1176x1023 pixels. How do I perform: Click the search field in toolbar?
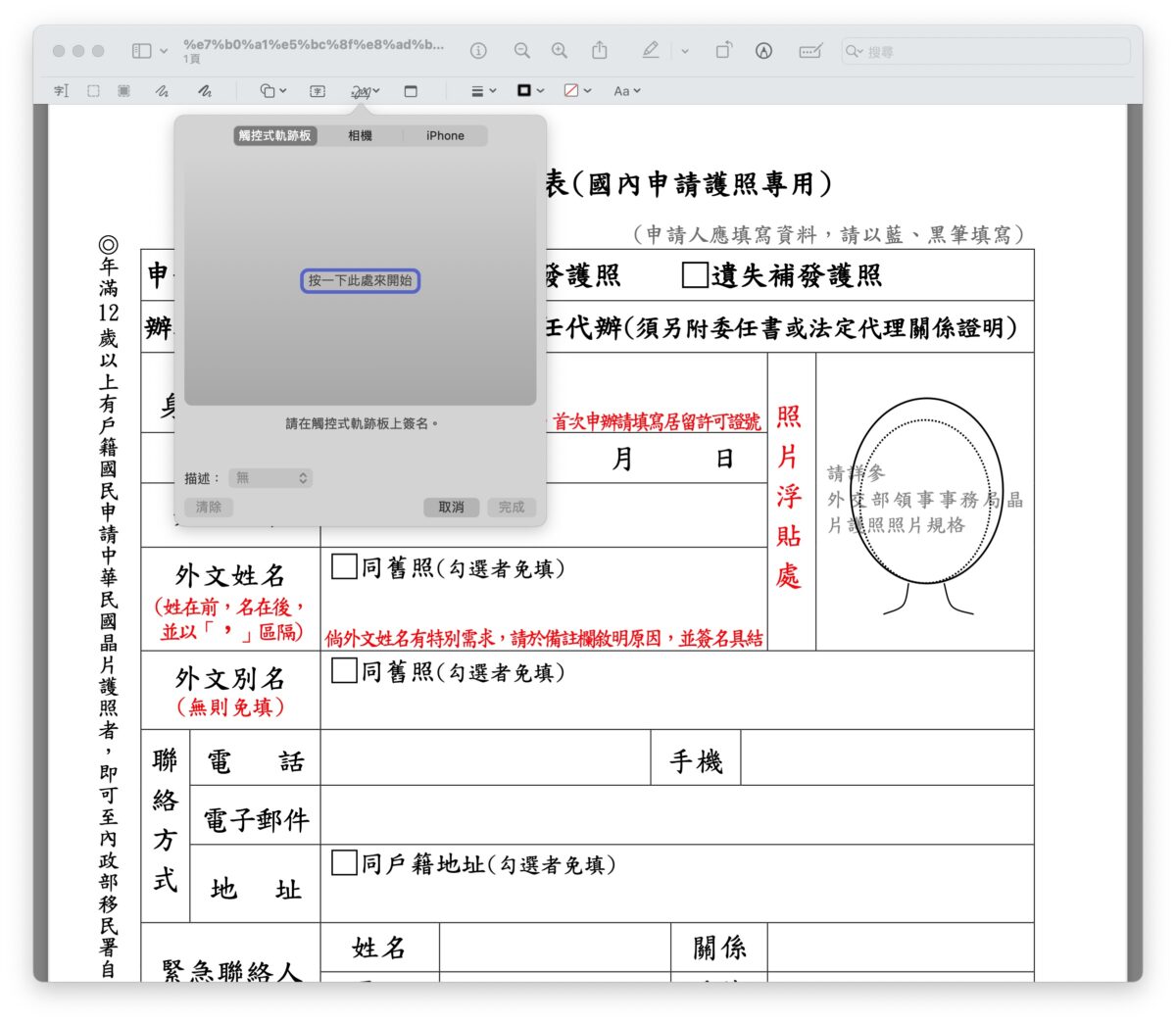point(986,51)
